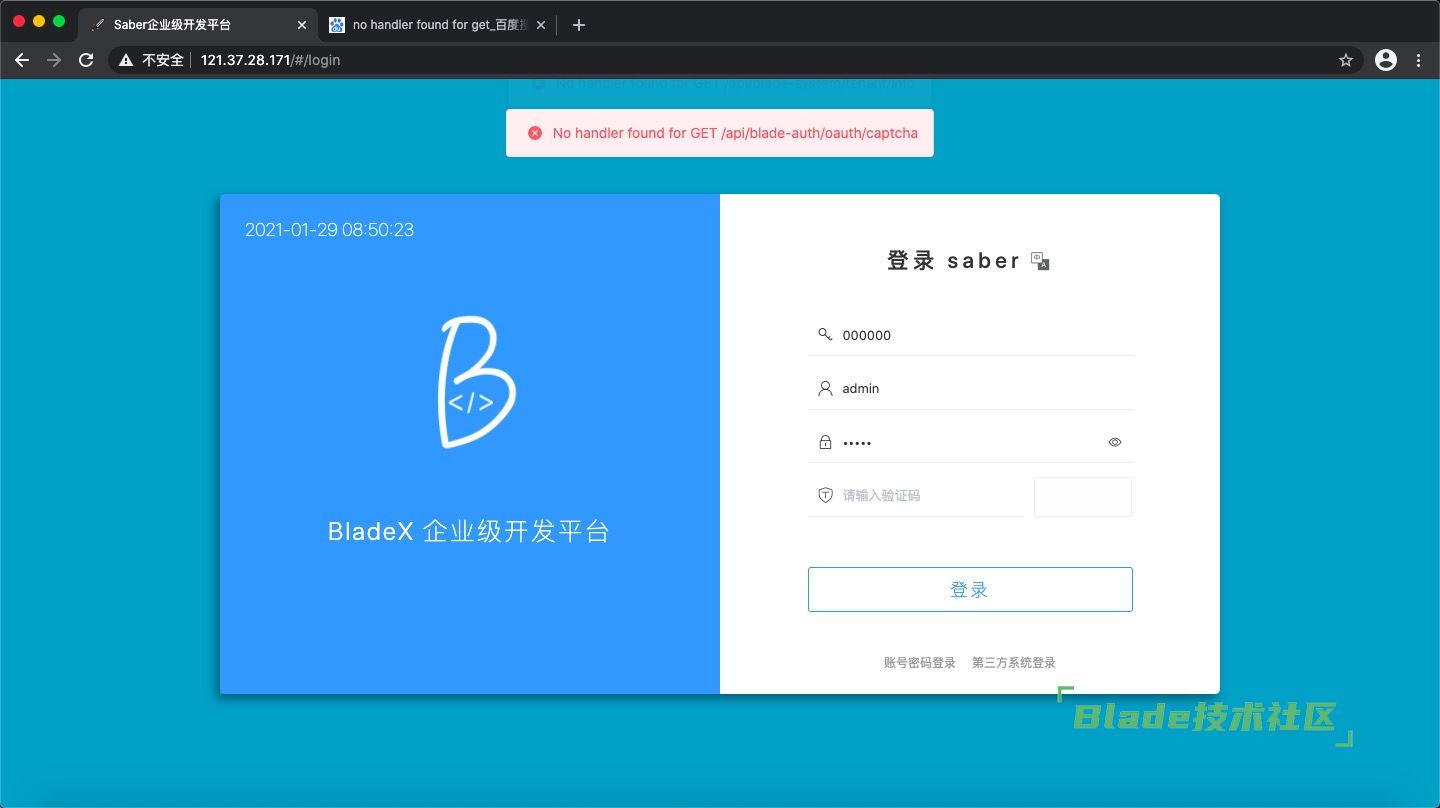Screen dimensions: 1440x808
Task: Choose 账号密码登录 login method
Action: (920, 663)
